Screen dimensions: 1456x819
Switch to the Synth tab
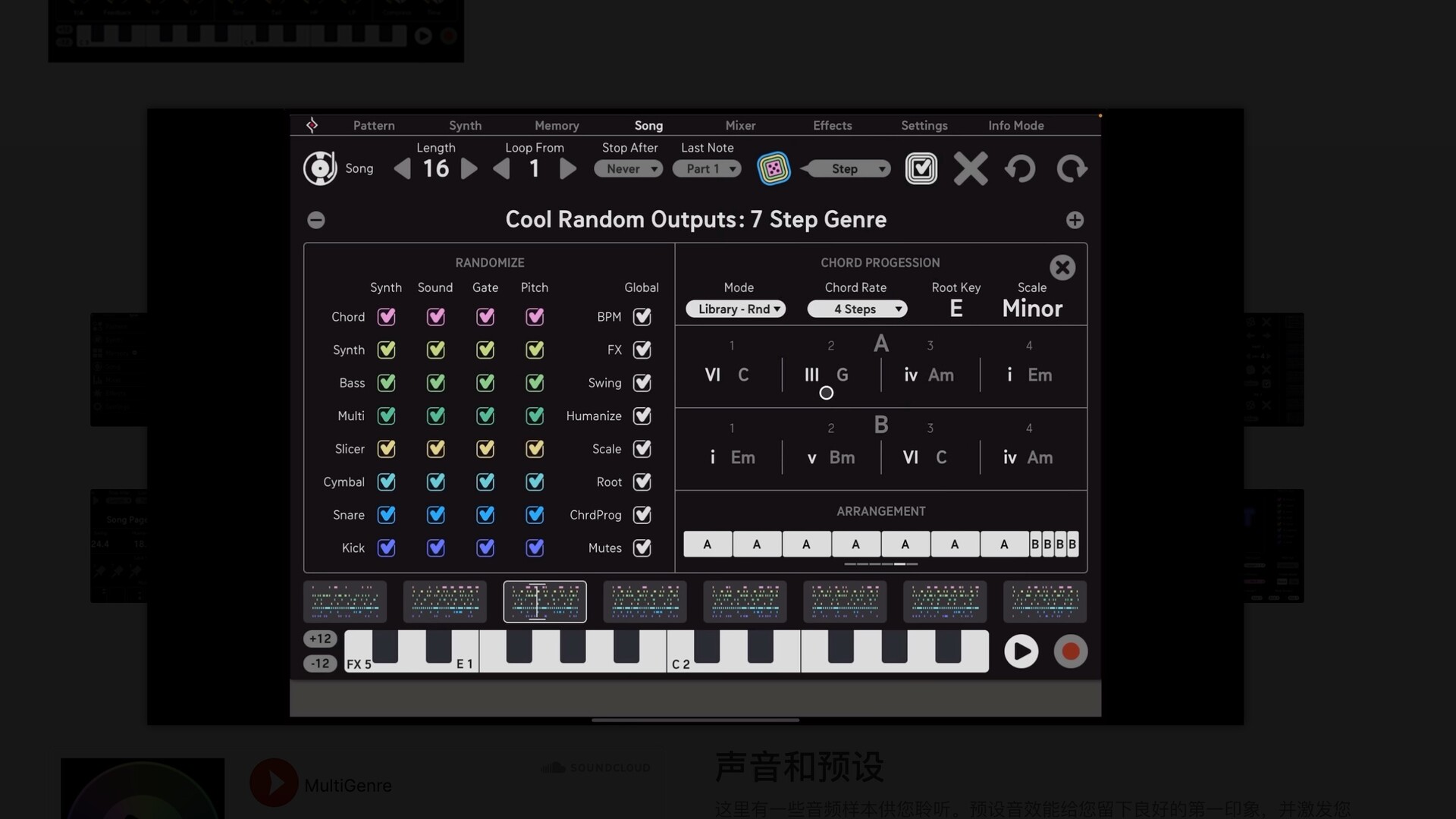tap(465, 126)
